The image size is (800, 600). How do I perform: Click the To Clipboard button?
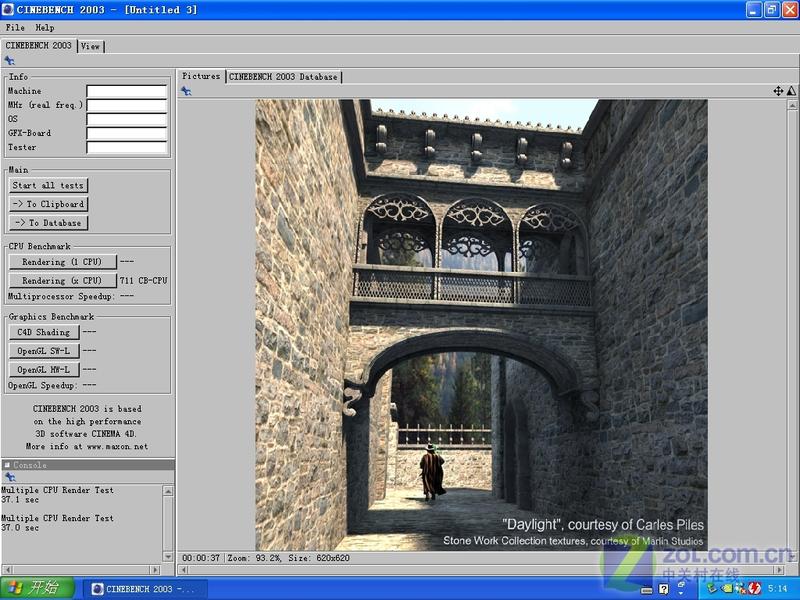pyautogui.click(x=48, y=204)
